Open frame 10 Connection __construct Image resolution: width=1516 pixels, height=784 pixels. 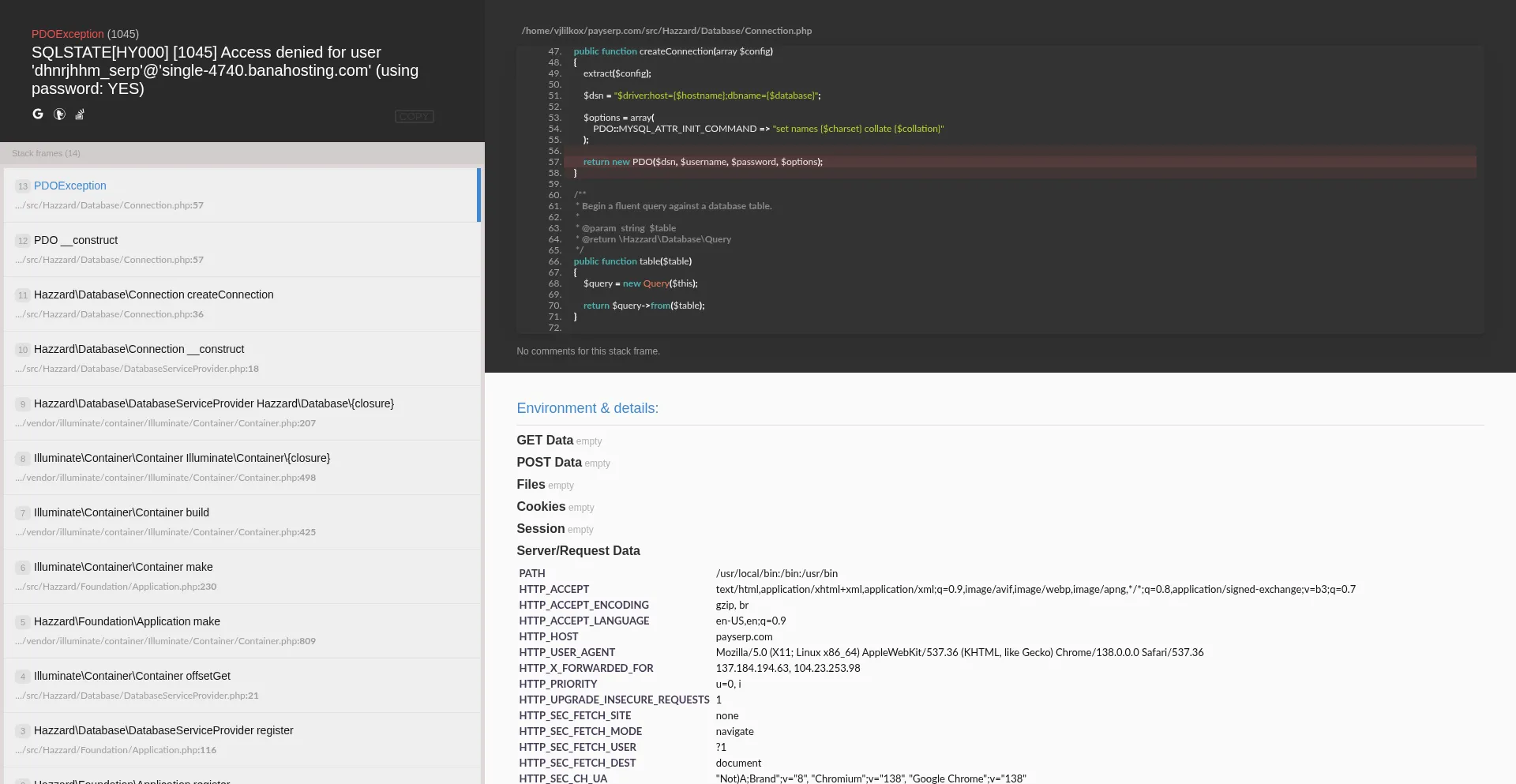coord(242,358)
